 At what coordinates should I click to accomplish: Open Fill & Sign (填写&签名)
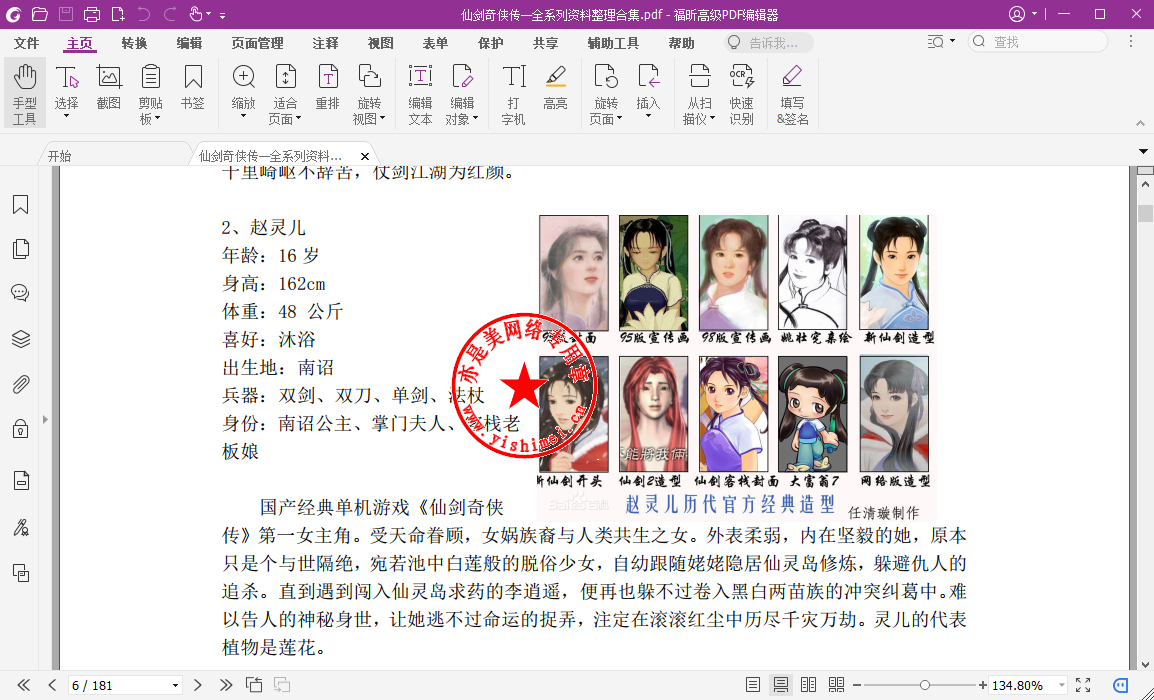[x=792, y=93]
